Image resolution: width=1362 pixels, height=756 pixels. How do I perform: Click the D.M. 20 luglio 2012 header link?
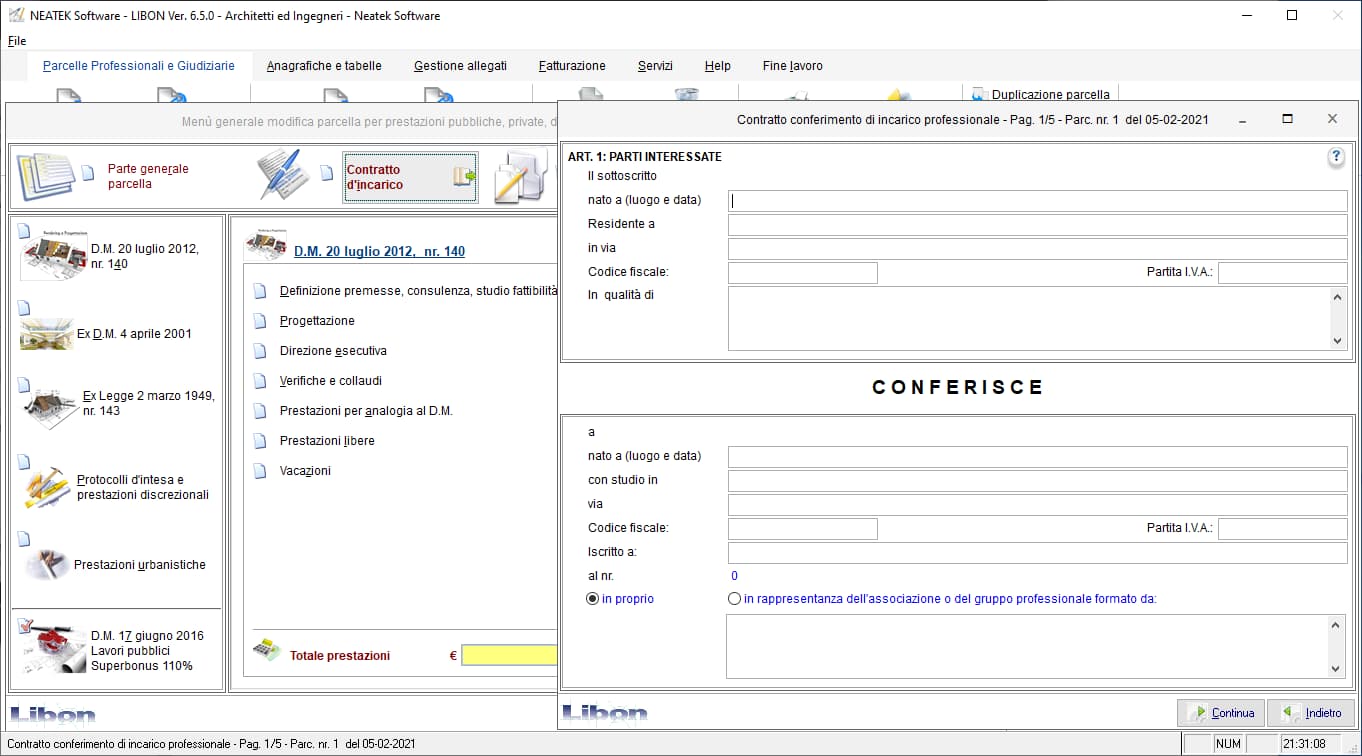pyautogui.click(x=379, y=252)
